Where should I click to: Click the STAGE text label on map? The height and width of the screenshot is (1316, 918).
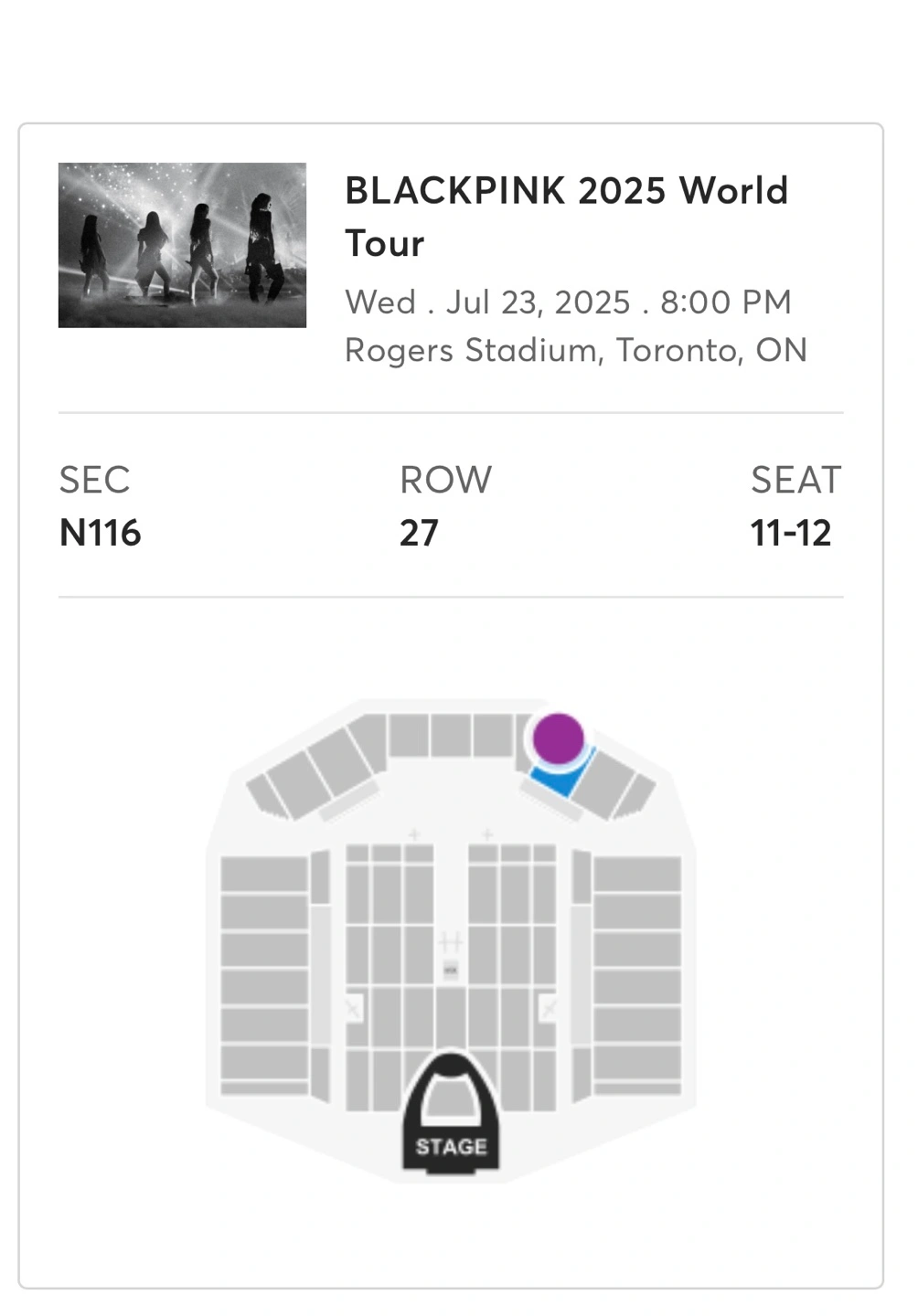tap(451, 1146)
